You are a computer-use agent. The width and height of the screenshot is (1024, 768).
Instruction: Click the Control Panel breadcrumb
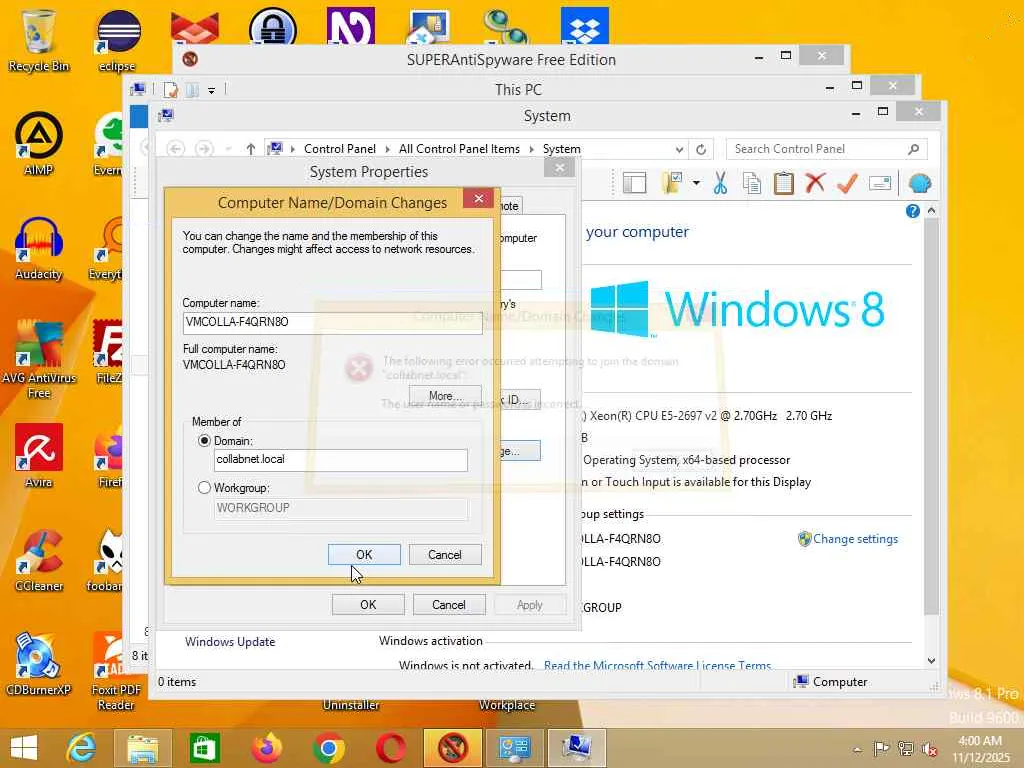(x=340, y=149)
